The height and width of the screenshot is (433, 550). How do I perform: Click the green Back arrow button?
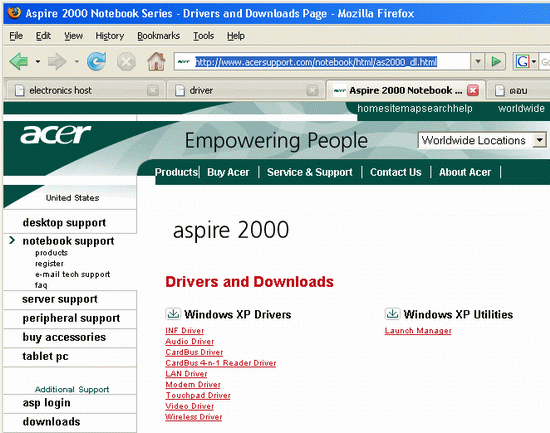[19, 62]
